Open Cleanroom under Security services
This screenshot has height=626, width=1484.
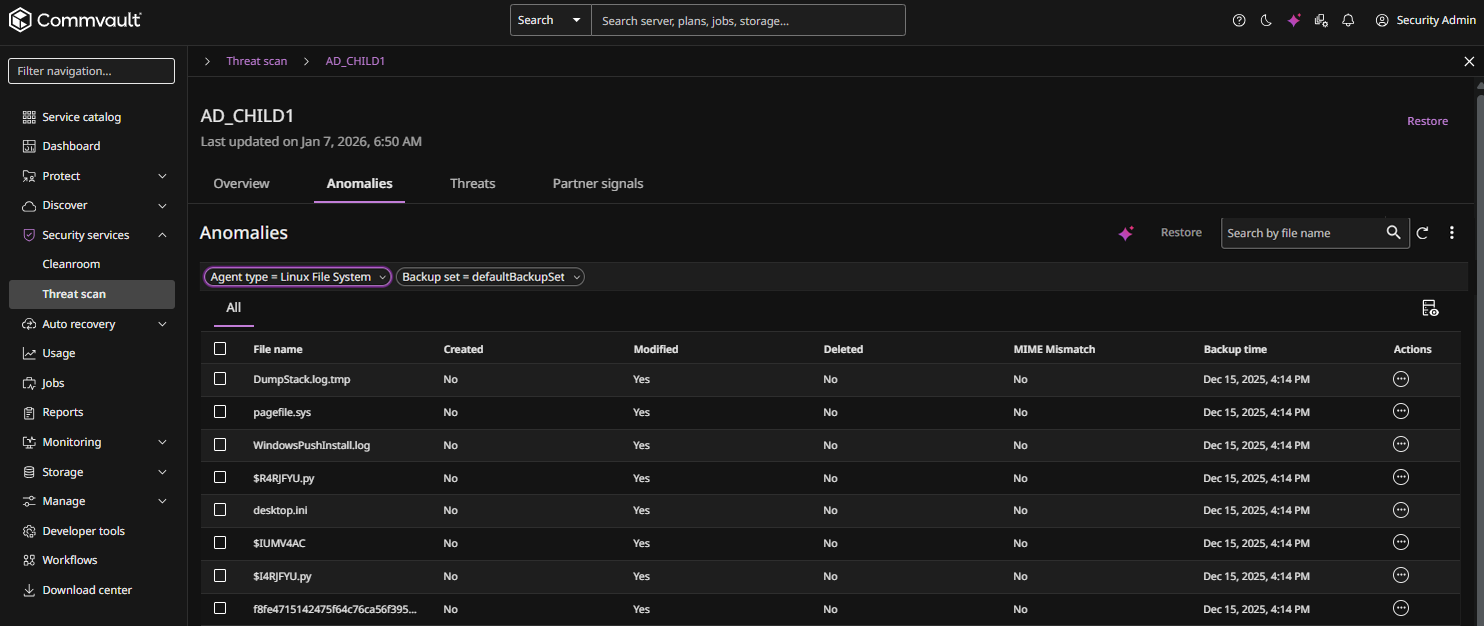[71, 264]
